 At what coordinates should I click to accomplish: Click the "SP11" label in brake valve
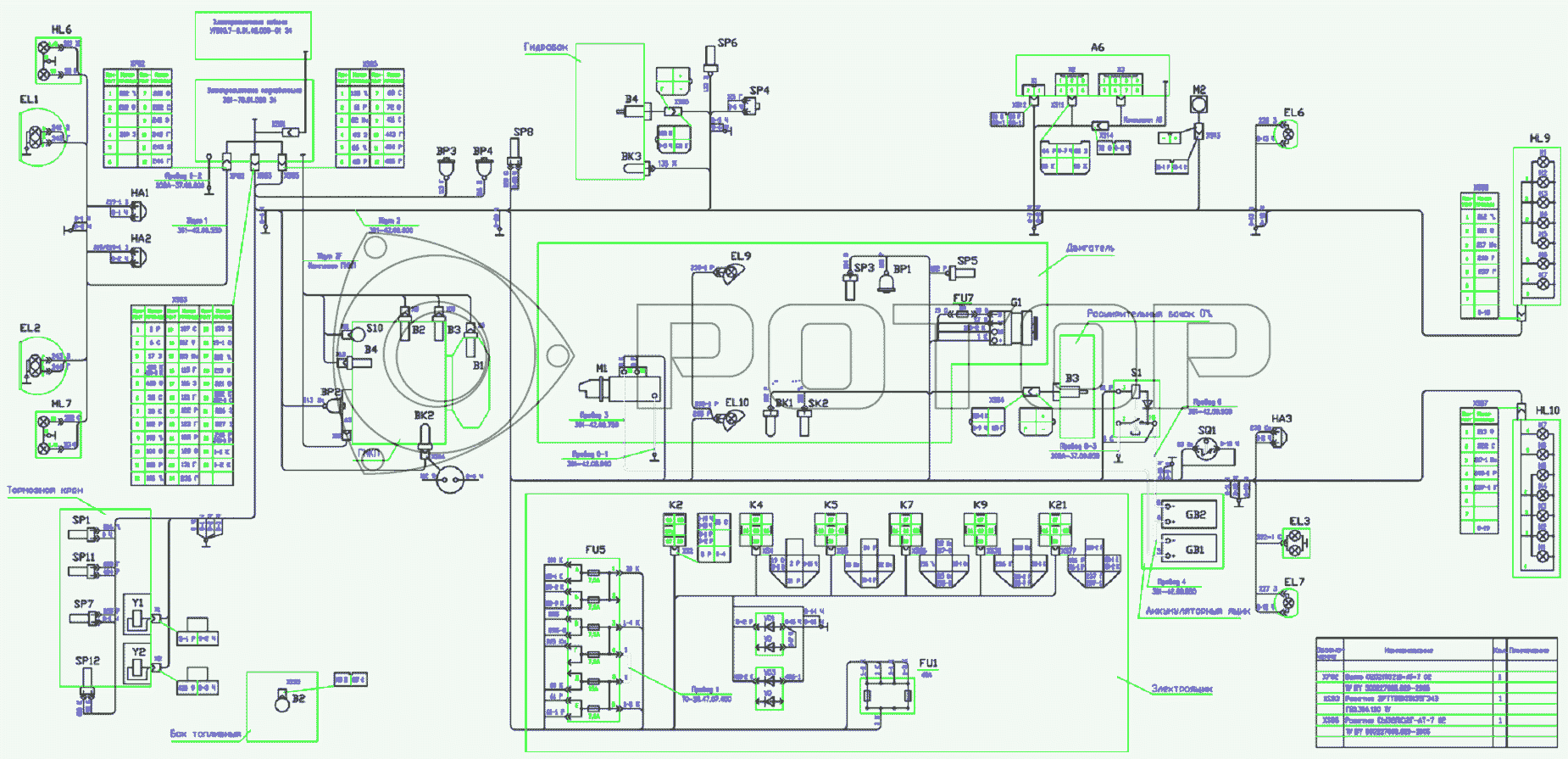(83, 557)
